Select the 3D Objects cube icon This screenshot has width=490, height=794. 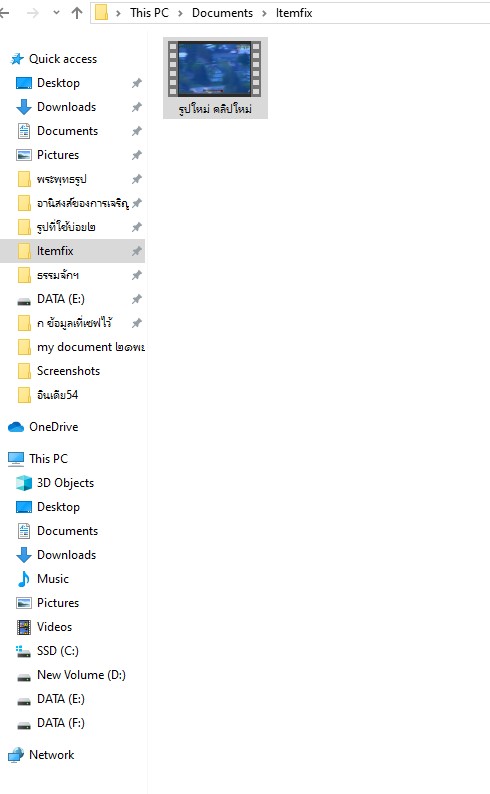click(x=24, y=483)
